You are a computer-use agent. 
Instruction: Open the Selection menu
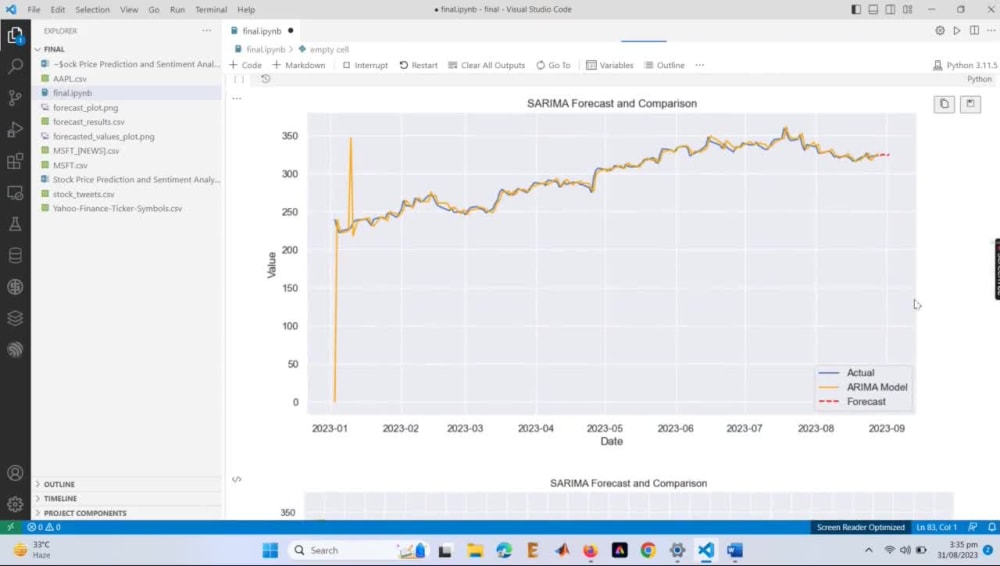[92, 10]
